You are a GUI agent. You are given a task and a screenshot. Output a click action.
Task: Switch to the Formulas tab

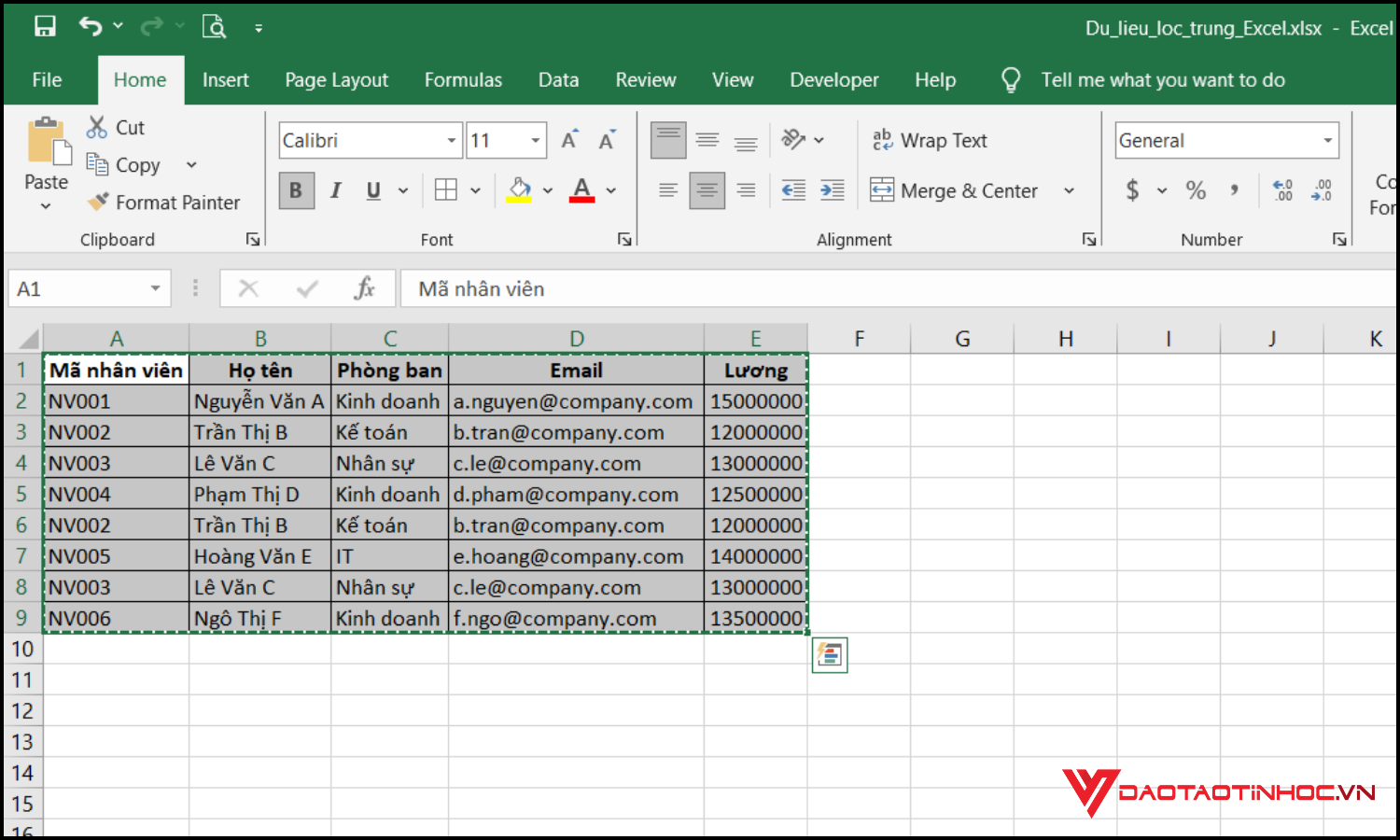tap(463, 80)
